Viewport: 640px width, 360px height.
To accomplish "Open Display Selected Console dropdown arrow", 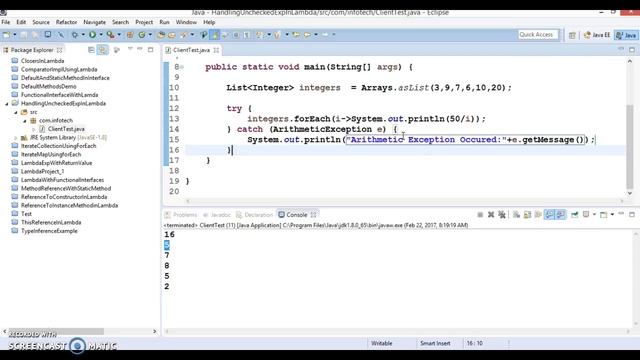I will [x=594, y=215].
